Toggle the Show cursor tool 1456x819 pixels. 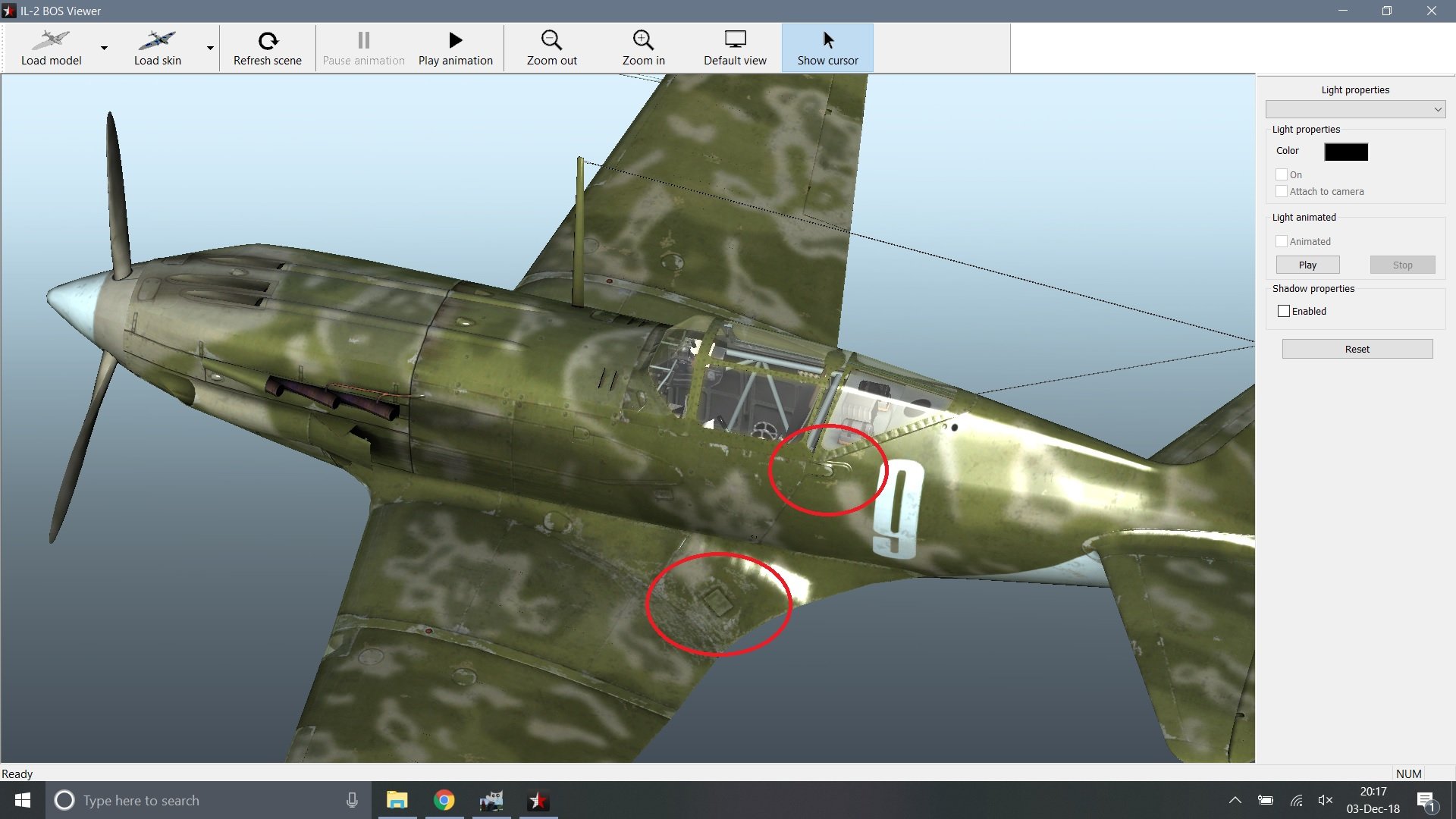[x=827, y=48]
